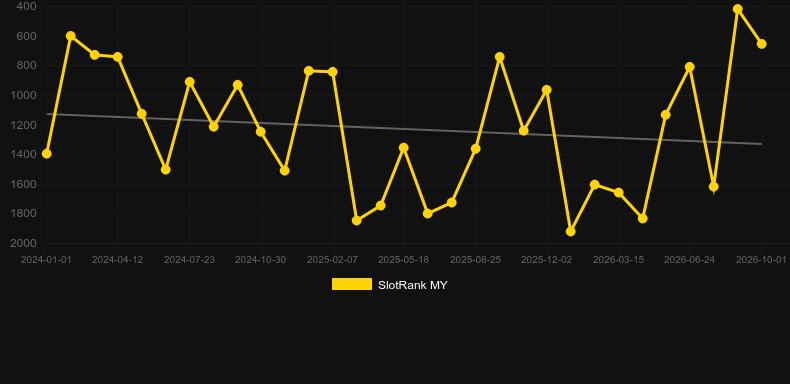Select the highest-ranked data point near 400

(x=738, y=9)
